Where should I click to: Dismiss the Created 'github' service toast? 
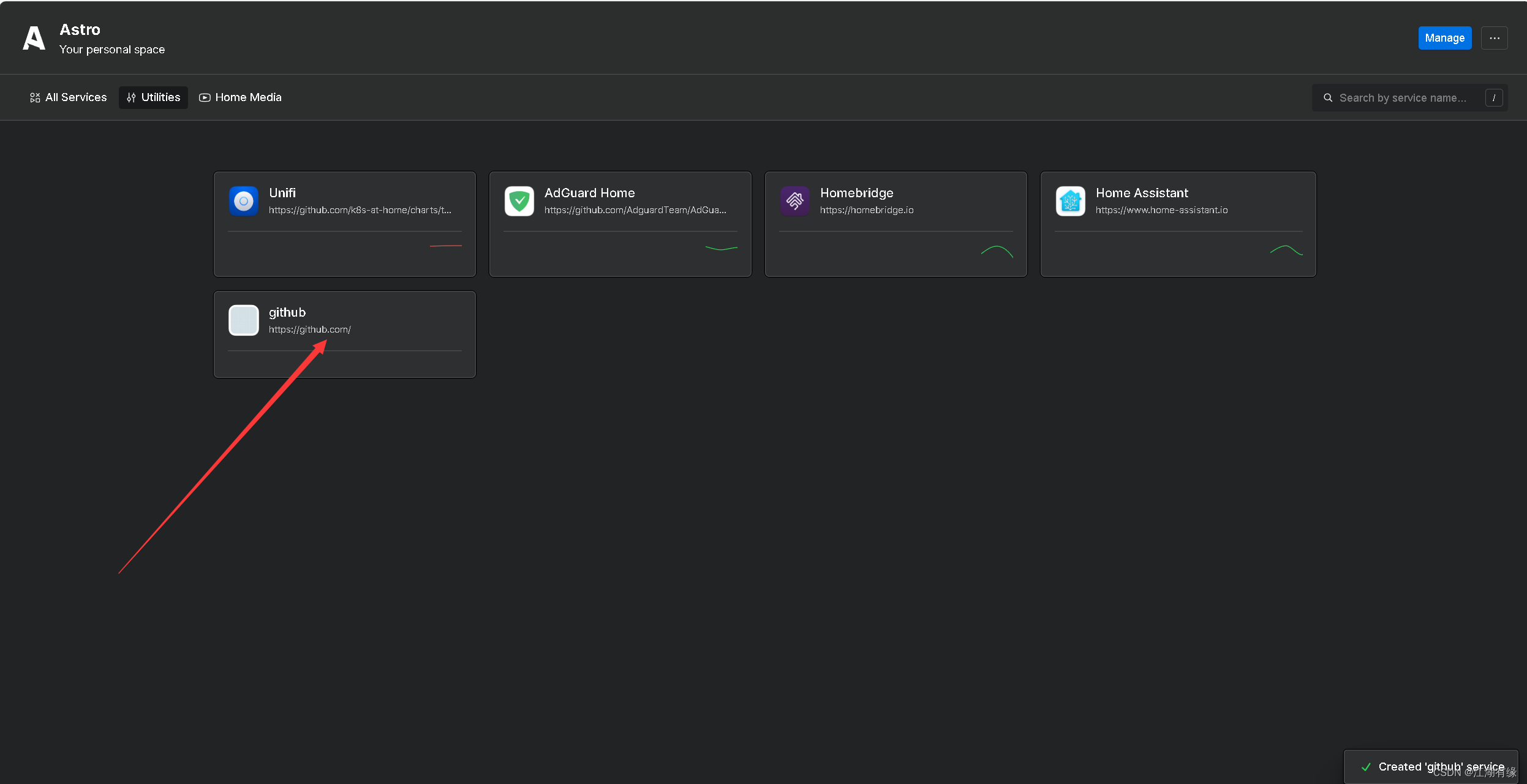pyautogui.click(x=1430, y=767)
